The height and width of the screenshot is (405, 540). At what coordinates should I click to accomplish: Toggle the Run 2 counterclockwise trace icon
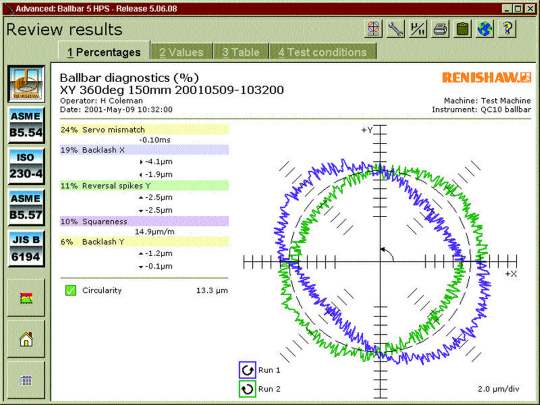click(247, 389)
